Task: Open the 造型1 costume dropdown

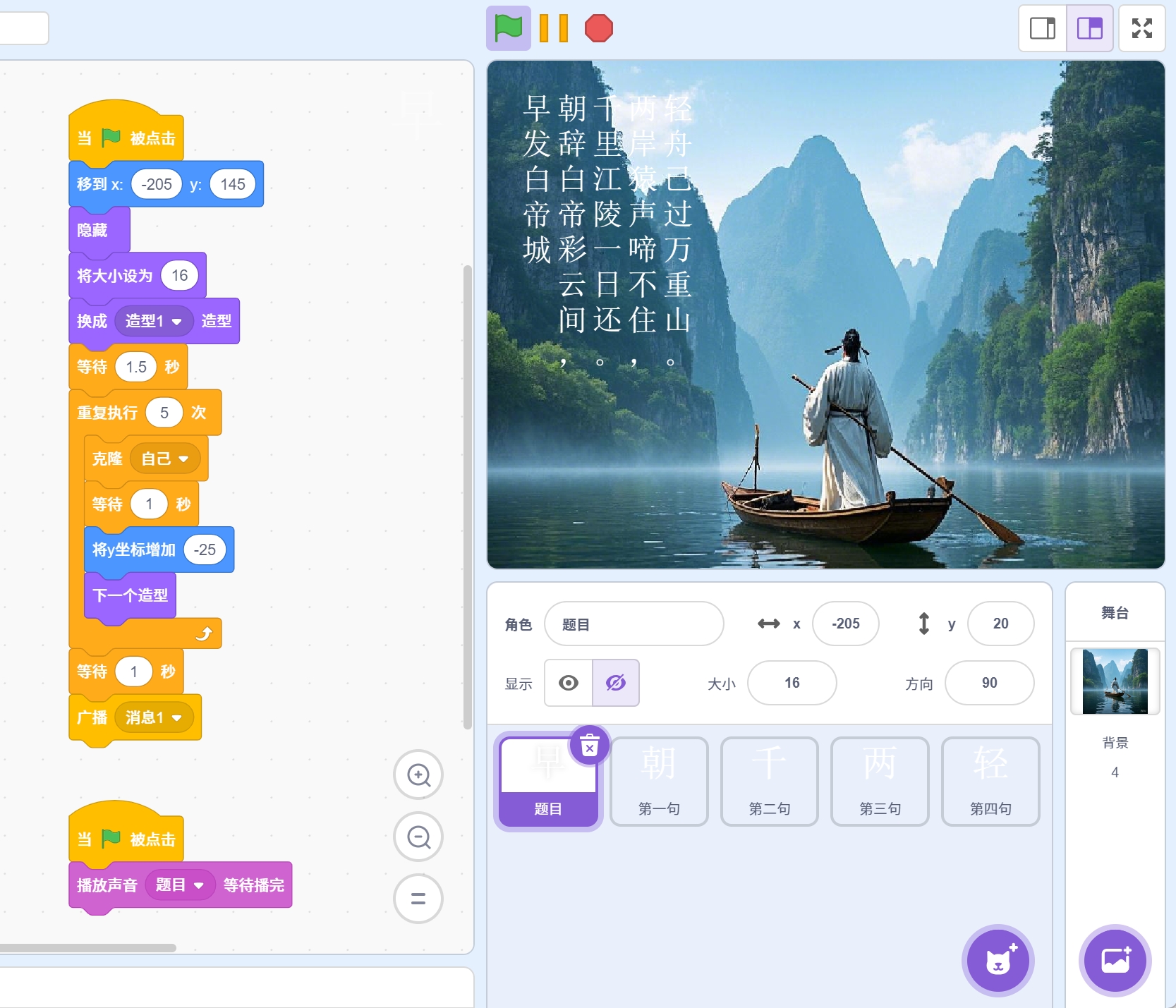Action: click(177, 322)
